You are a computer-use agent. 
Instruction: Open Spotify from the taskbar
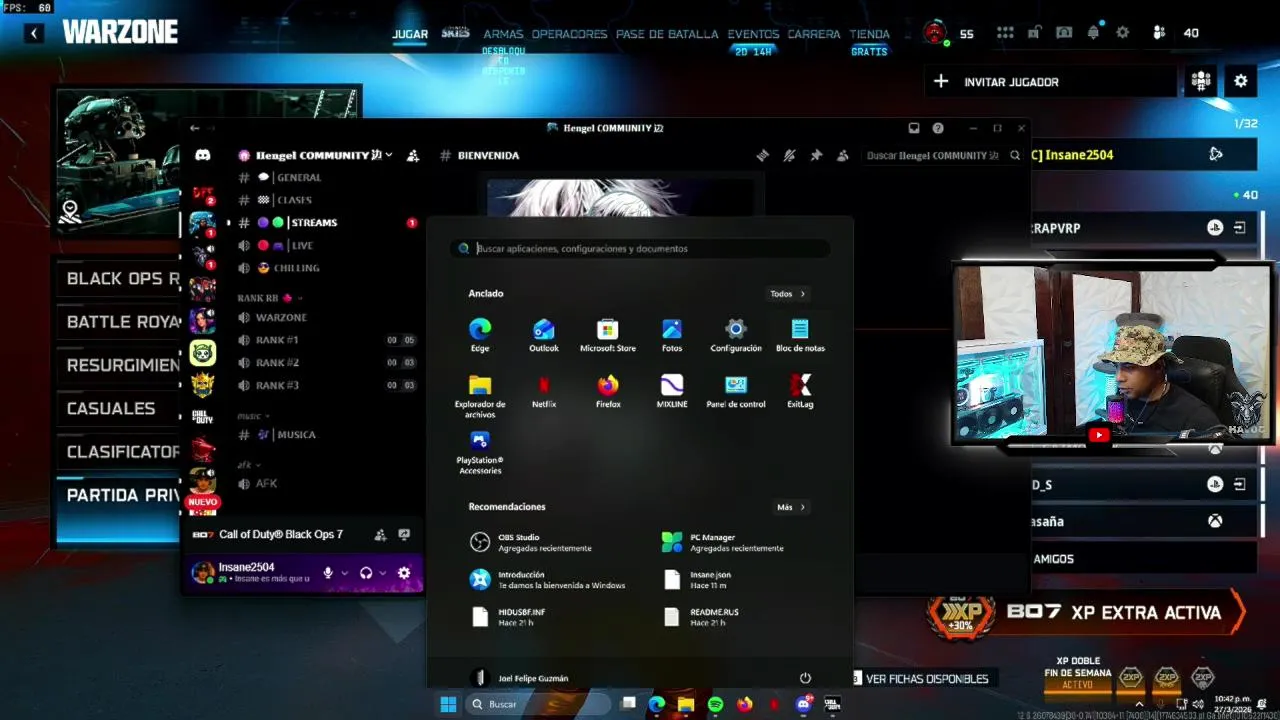click(715, 704)
